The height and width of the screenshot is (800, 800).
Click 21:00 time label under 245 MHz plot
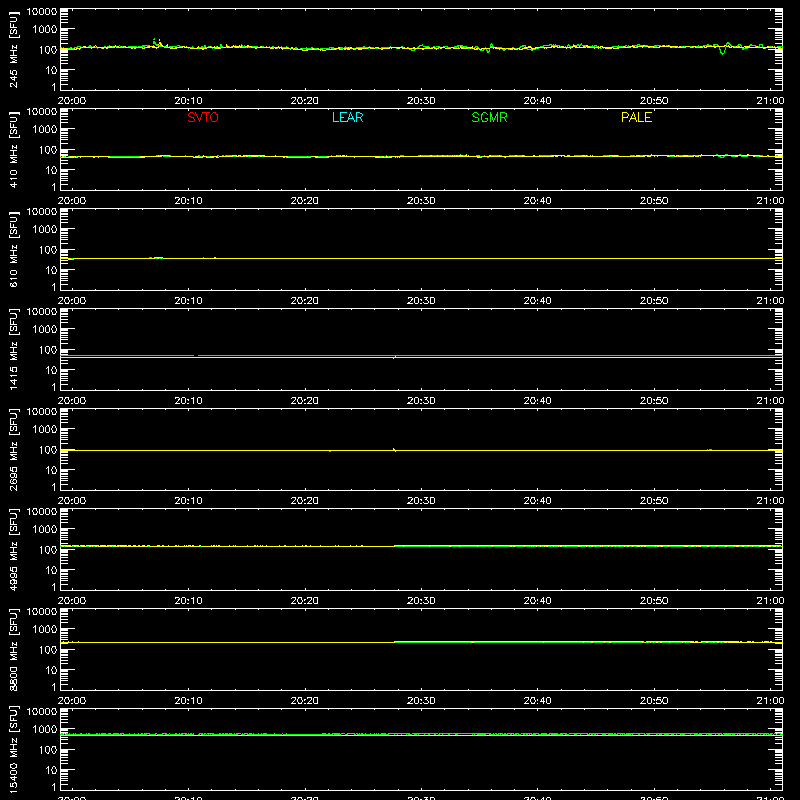click(x=770, y=101)
